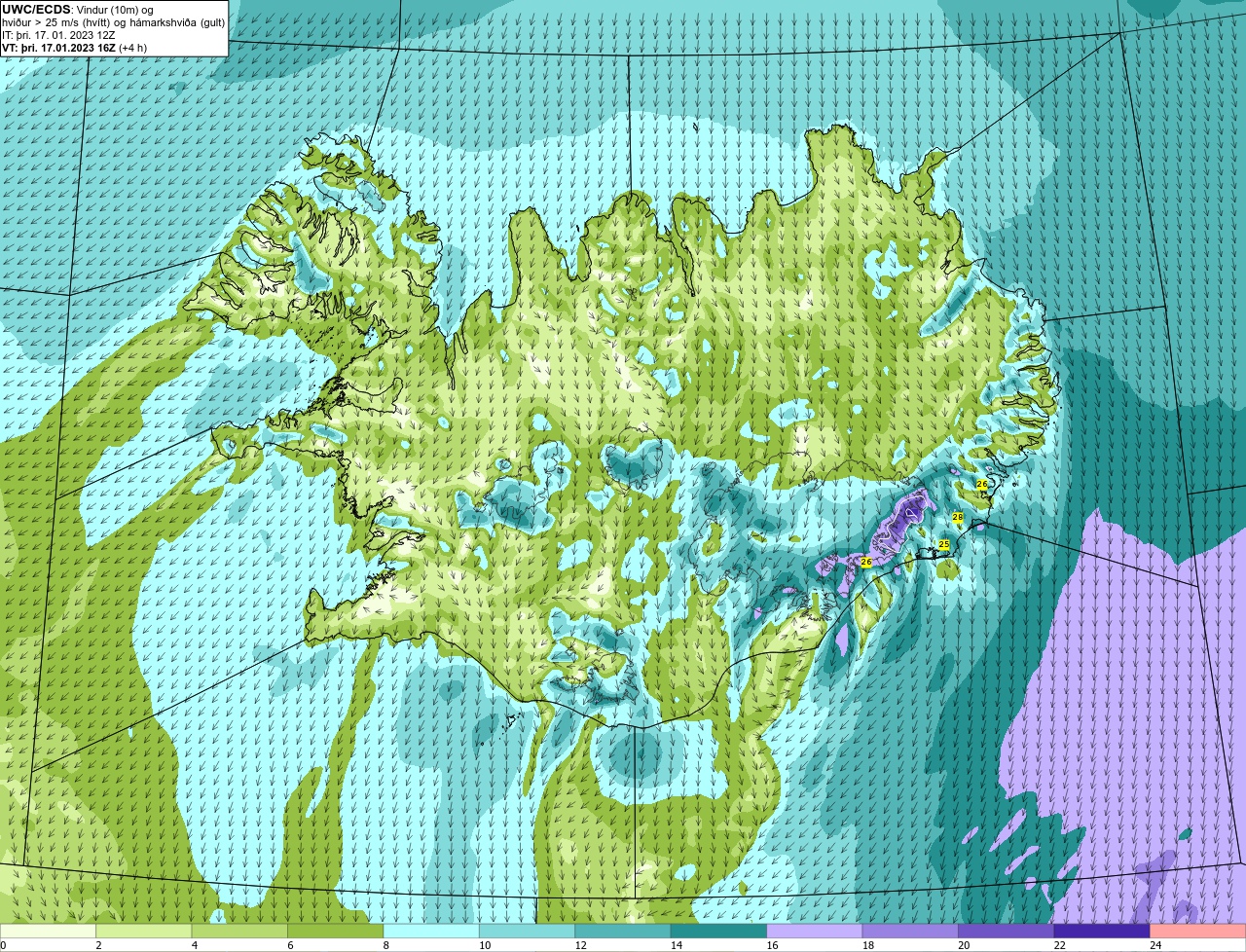Click the yellow gust label reading 28

point(958,517)
